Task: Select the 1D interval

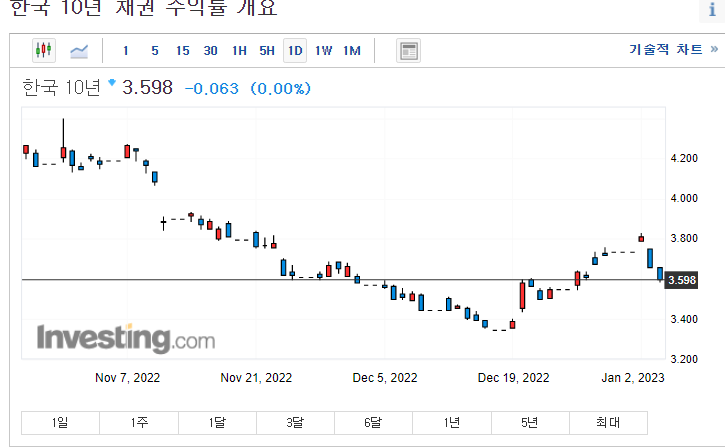Action: 295,50
